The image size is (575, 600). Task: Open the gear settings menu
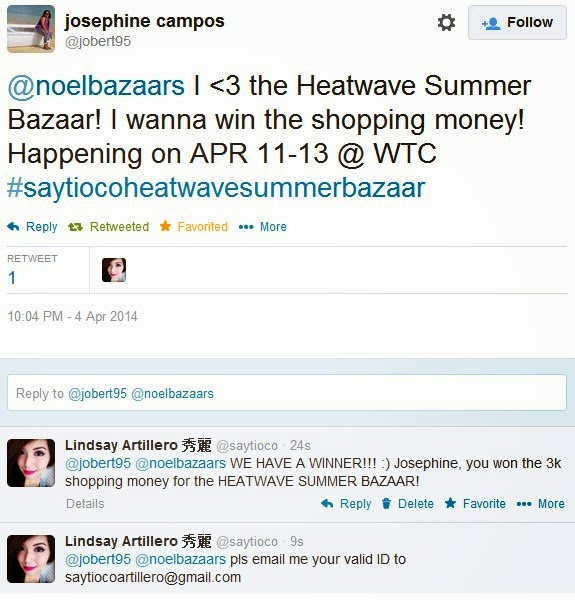446,23
